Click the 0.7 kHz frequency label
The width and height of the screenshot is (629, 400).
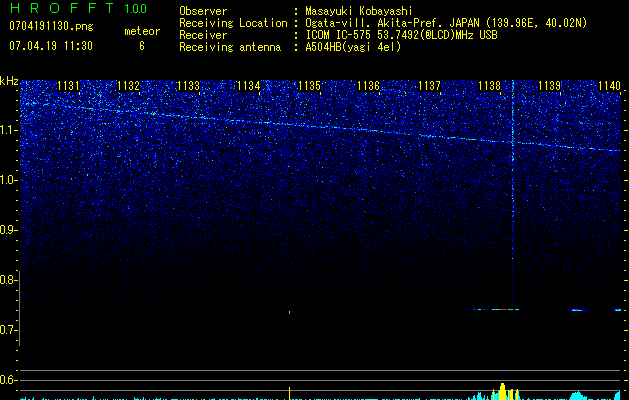point(9,330)
